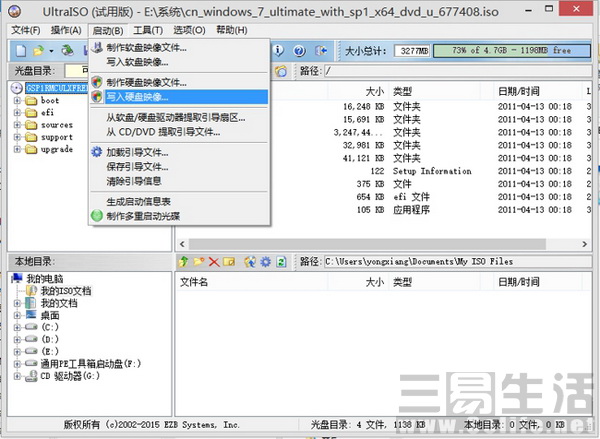This screenshot has height=439, width=600.
Task: Expand the (C:) drive node
Action: 17,327
